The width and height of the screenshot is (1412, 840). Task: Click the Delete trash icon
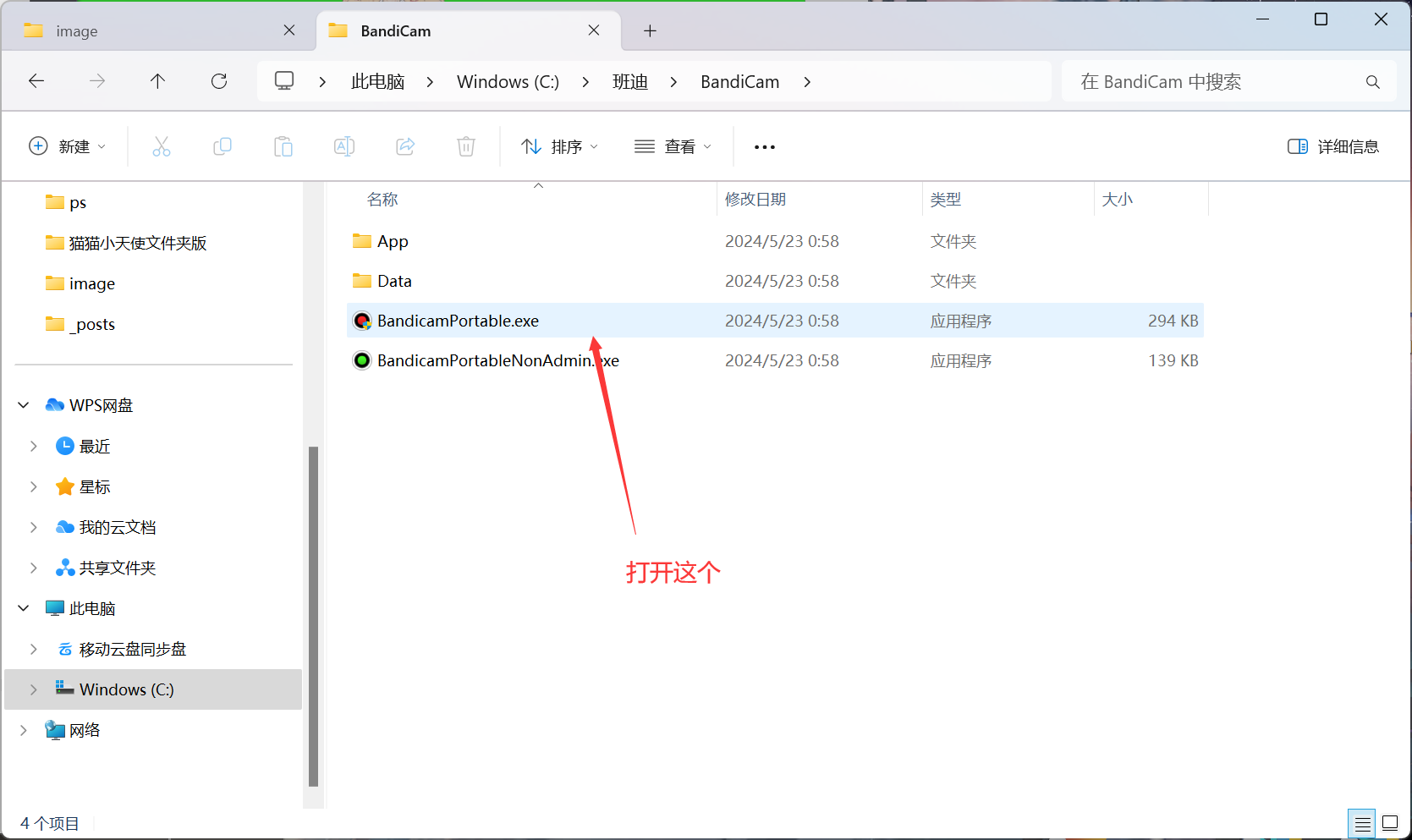[x=466, y=146]
